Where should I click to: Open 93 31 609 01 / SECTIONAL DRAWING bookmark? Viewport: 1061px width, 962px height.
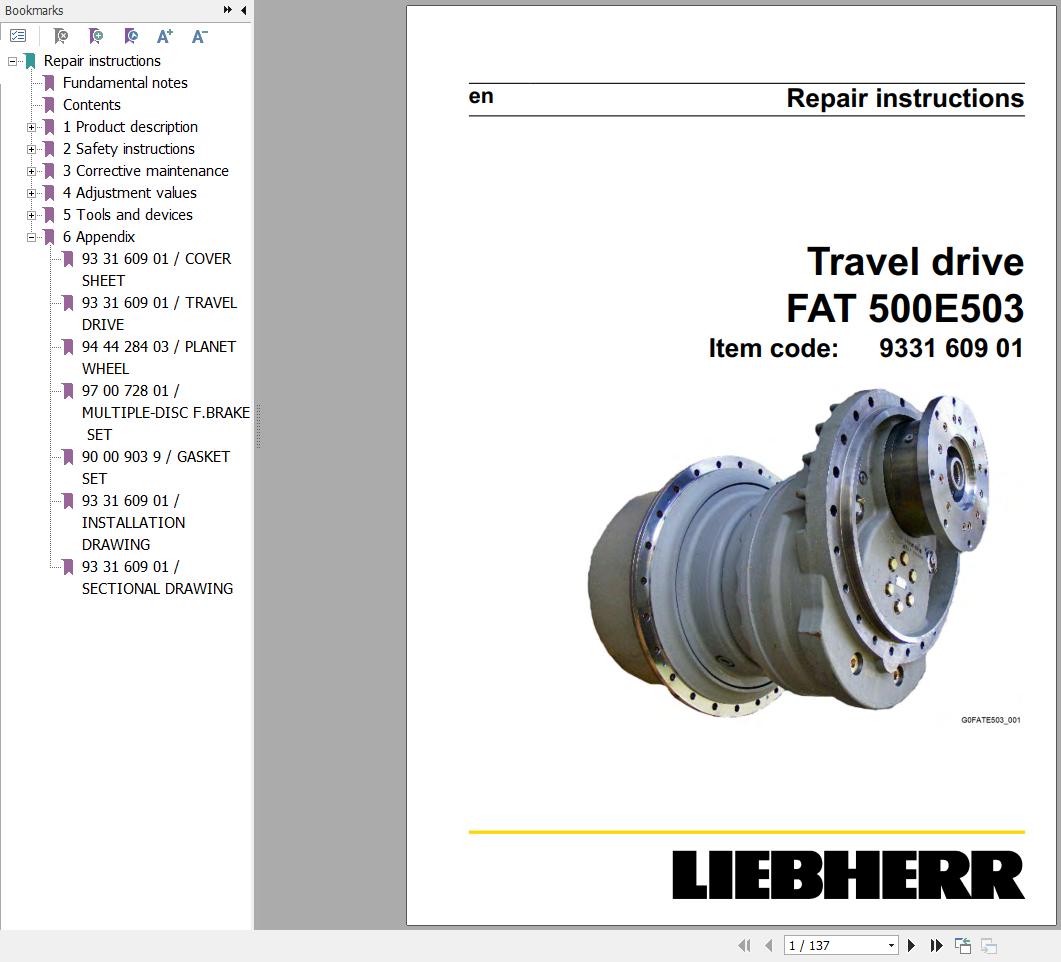(x=157, y=577)
